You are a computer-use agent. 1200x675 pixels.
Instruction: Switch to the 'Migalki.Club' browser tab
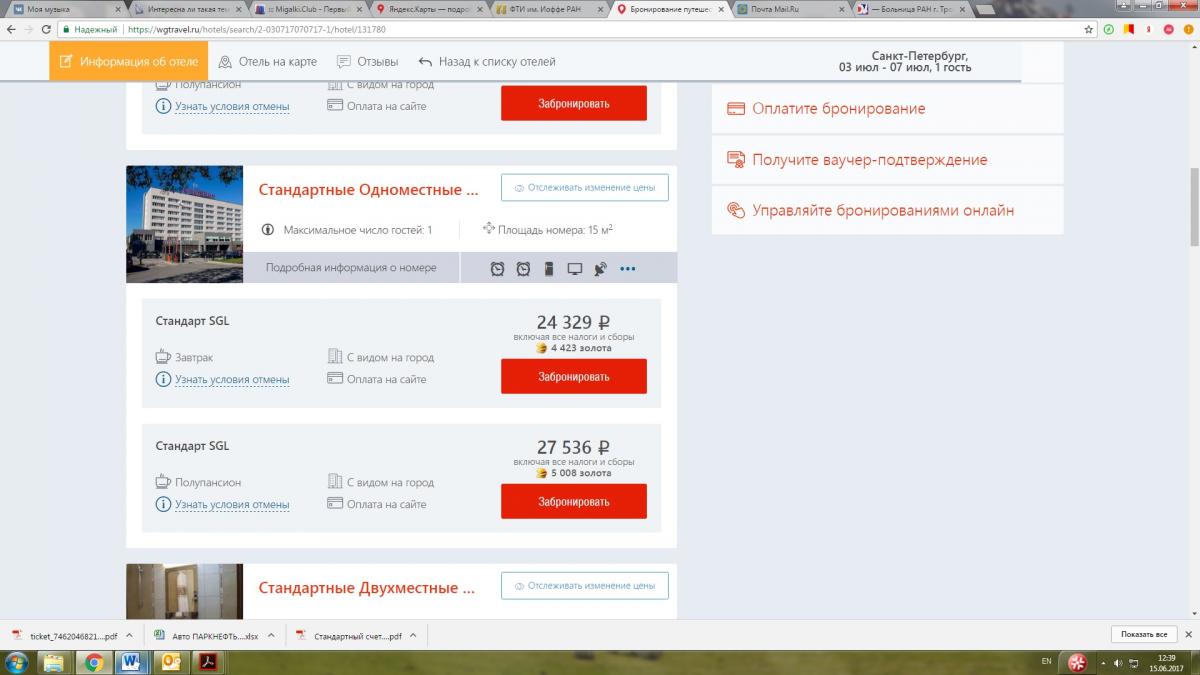308,9
